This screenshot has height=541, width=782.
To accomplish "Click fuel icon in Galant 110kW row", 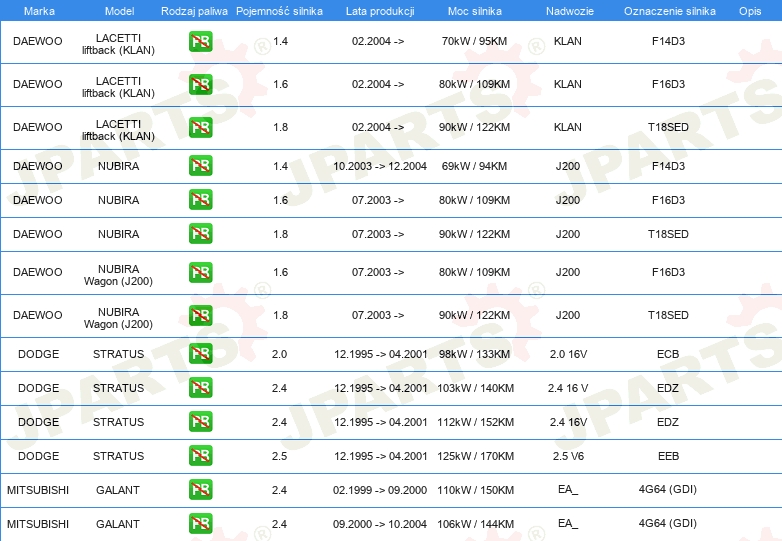I will pyautogui.click(x=200, y=489).
